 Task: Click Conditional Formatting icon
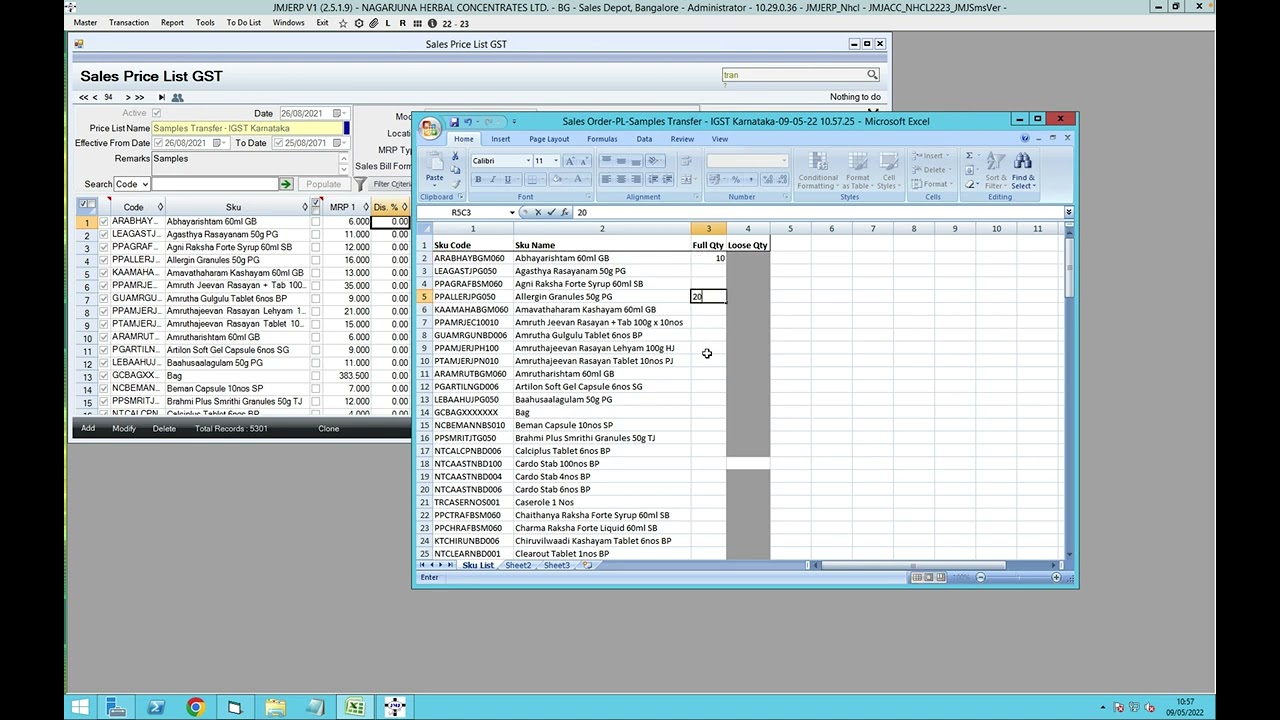(817, 170)
